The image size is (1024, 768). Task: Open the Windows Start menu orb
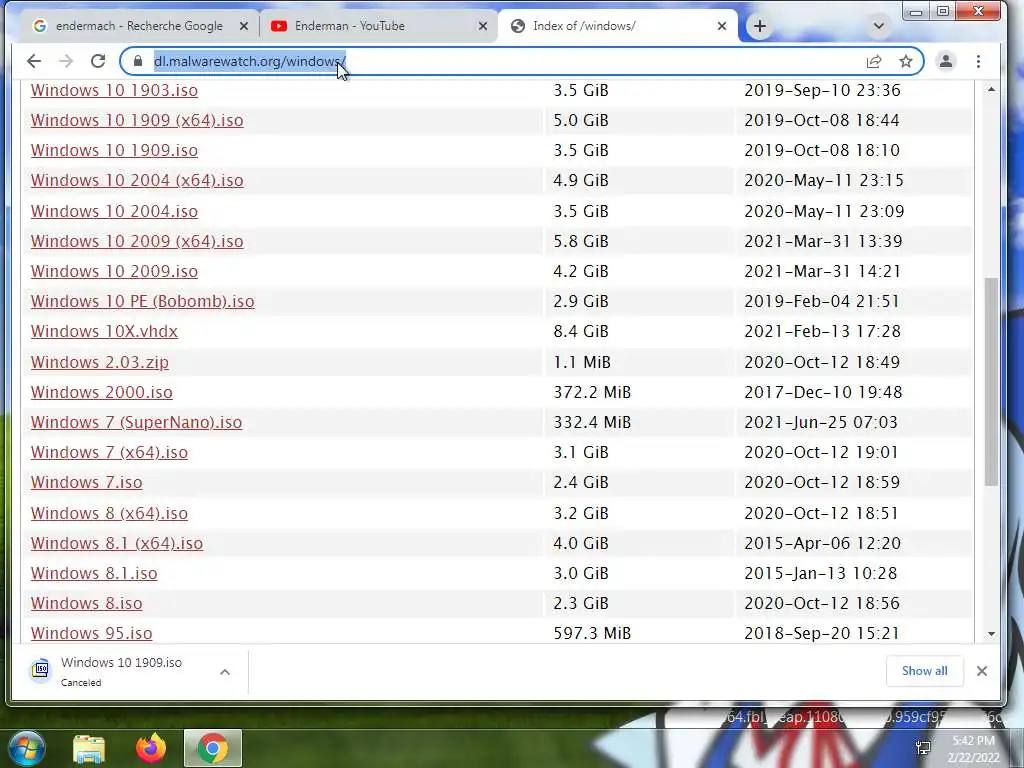point(26,748)
